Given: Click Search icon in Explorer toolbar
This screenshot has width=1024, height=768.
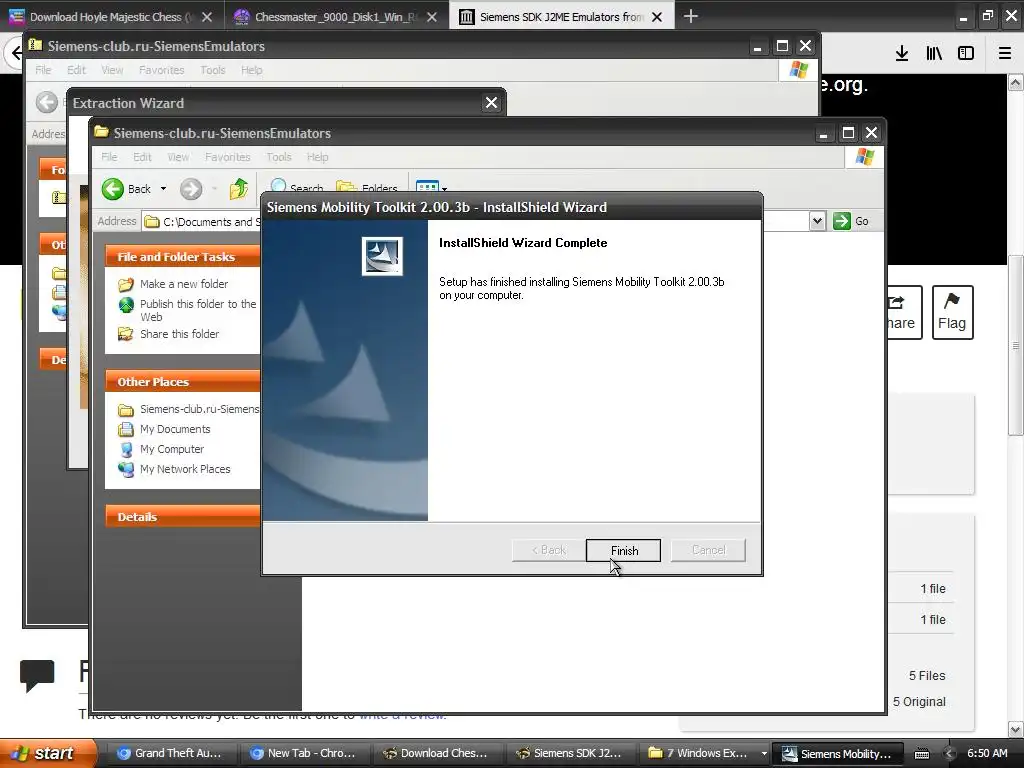Looking at the screenshot, I should 279,186.
